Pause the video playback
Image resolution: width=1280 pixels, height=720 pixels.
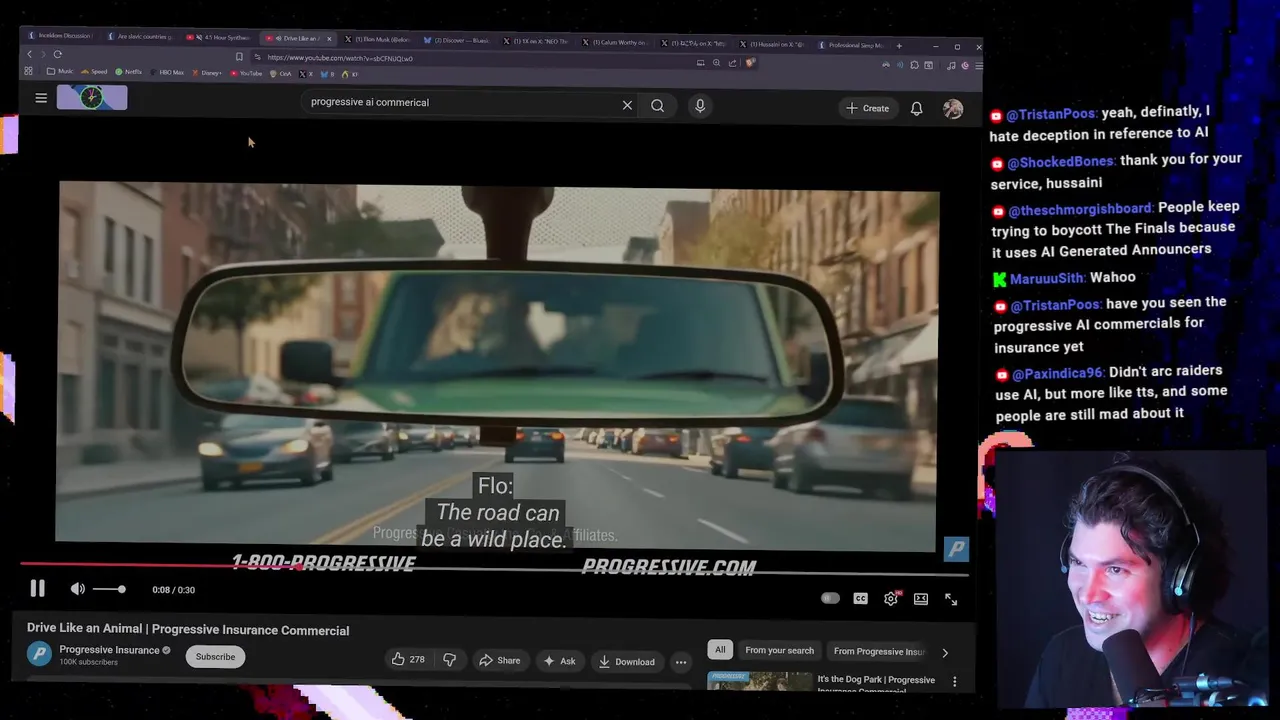tap(38, 589)
